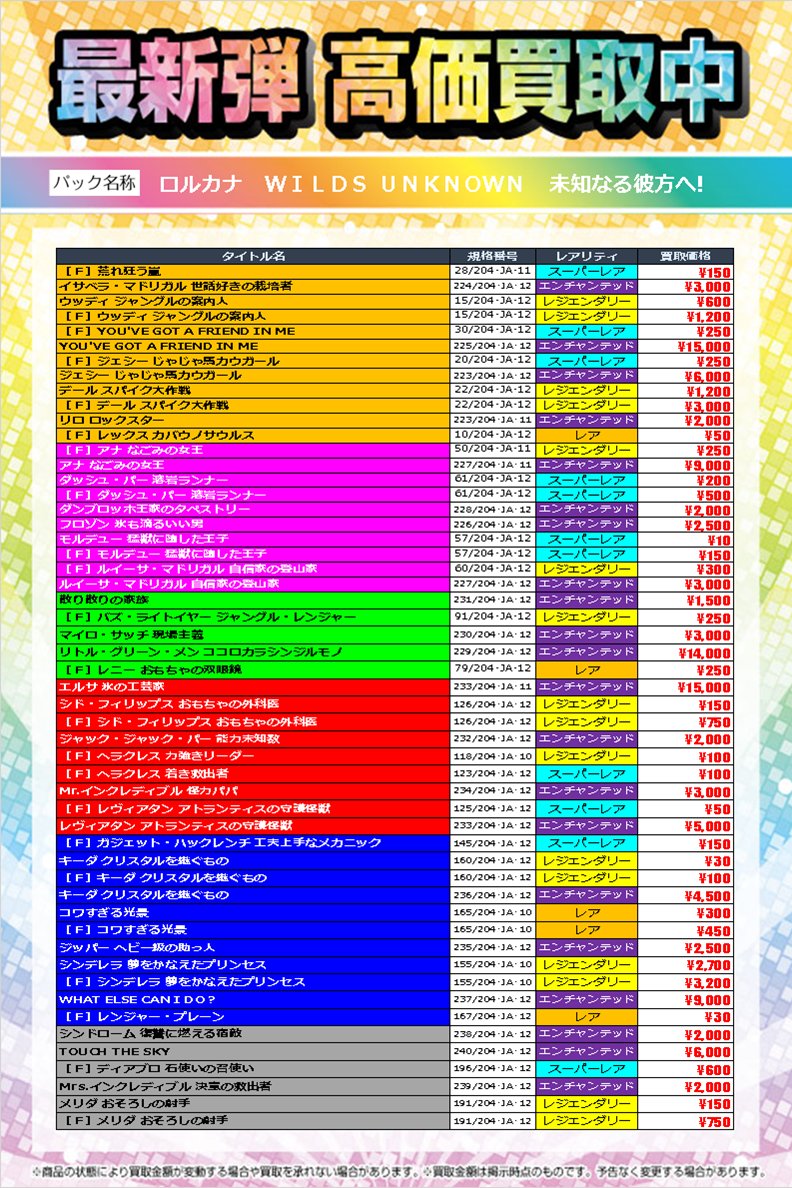
Task: Click spec number 240/204-JA-12
Action: pos(493,1052)
